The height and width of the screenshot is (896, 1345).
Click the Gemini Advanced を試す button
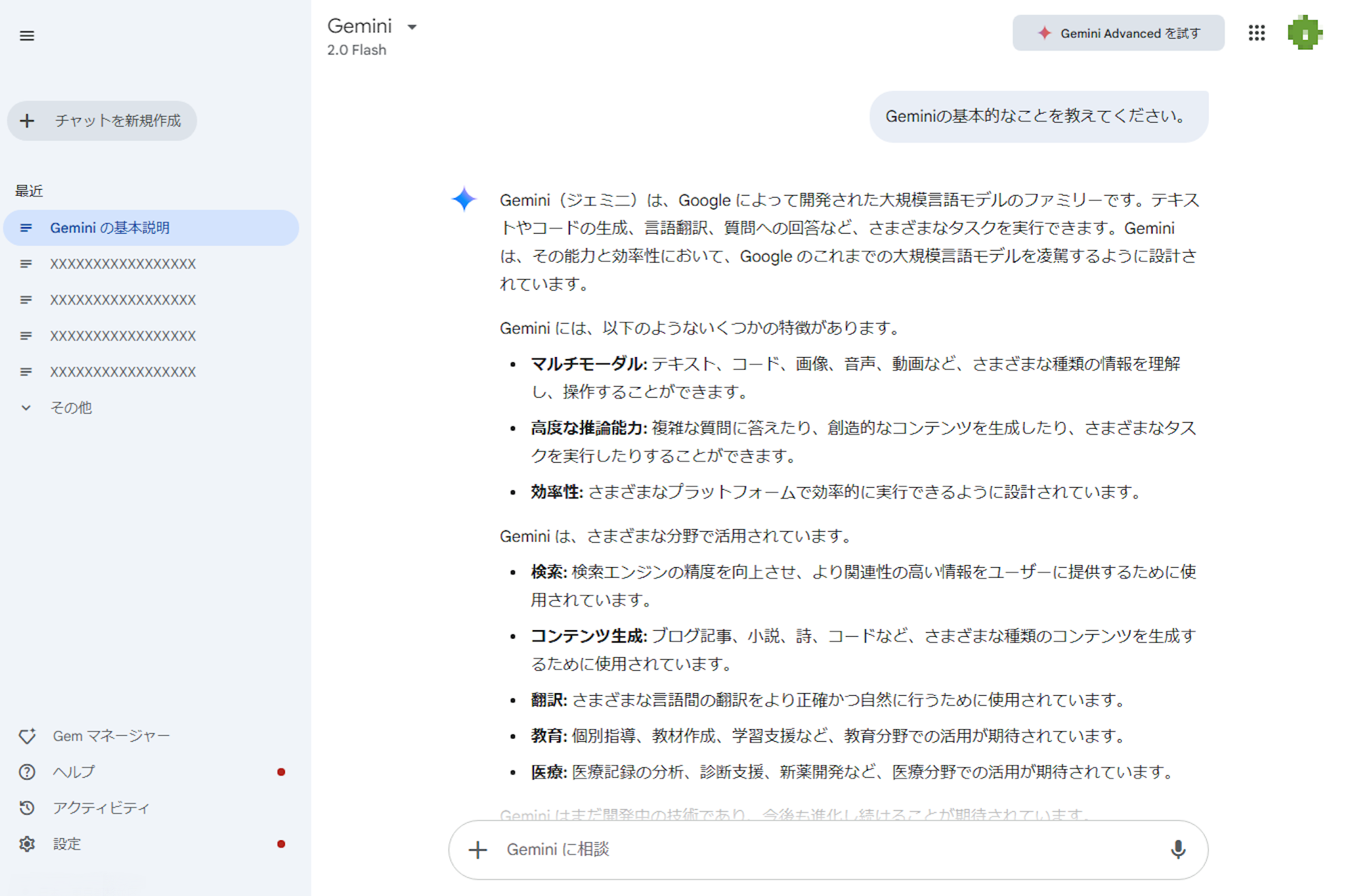click(x=1118, y=33)
